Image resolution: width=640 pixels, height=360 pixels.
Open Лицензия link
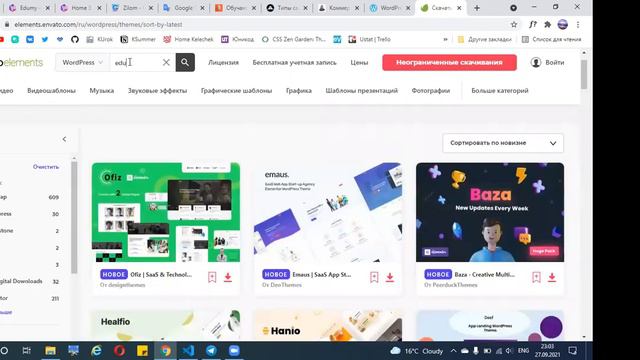point(223,62)
